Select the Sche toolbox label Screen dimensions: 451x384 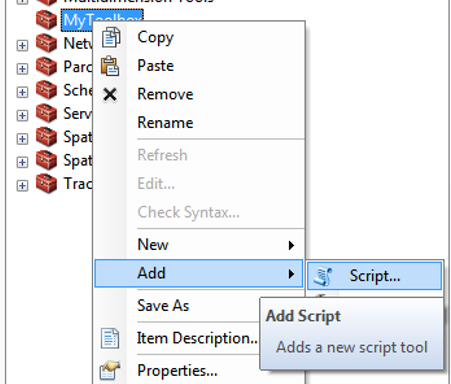(78, 90)
